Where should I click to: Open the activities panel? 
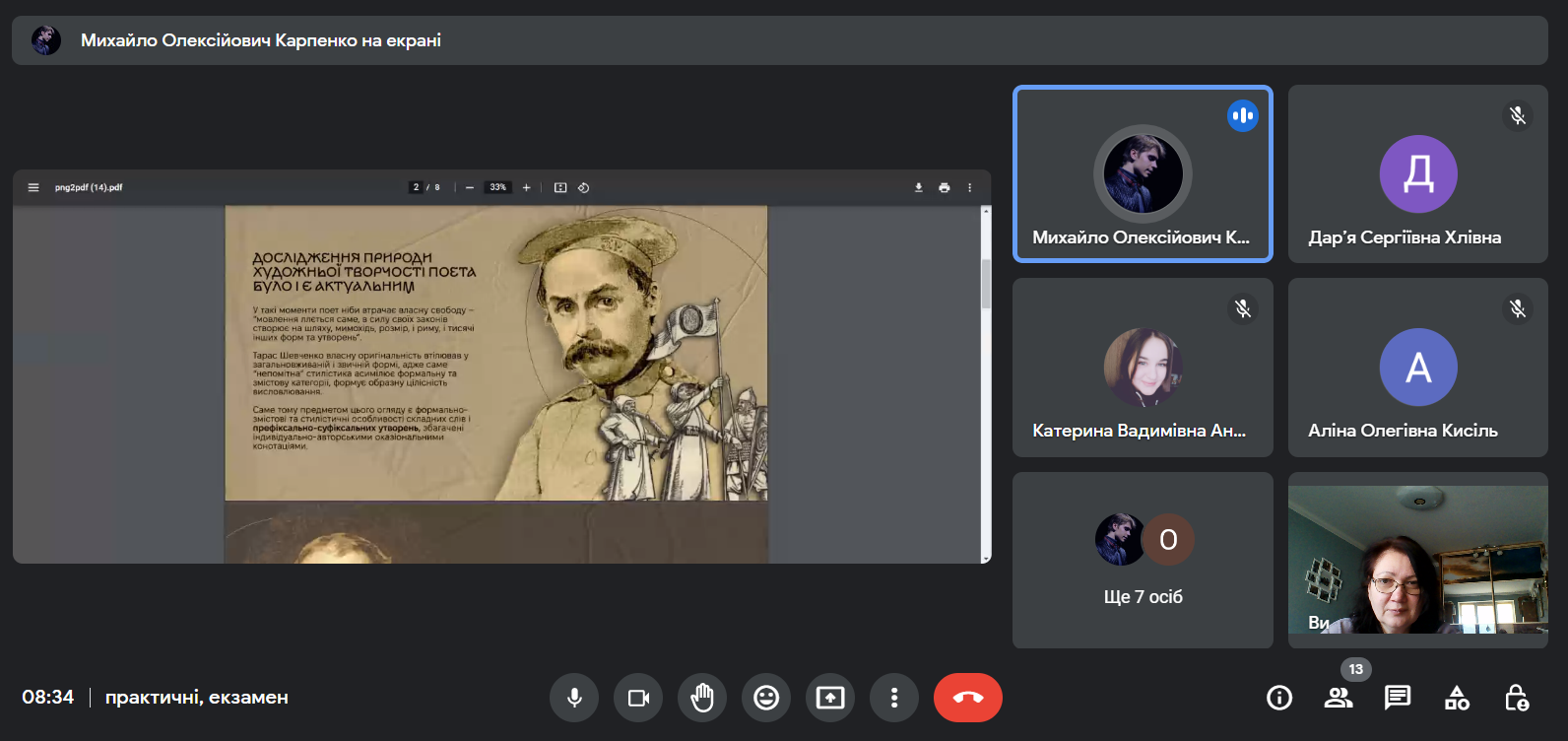click(x=1457, y=698)
